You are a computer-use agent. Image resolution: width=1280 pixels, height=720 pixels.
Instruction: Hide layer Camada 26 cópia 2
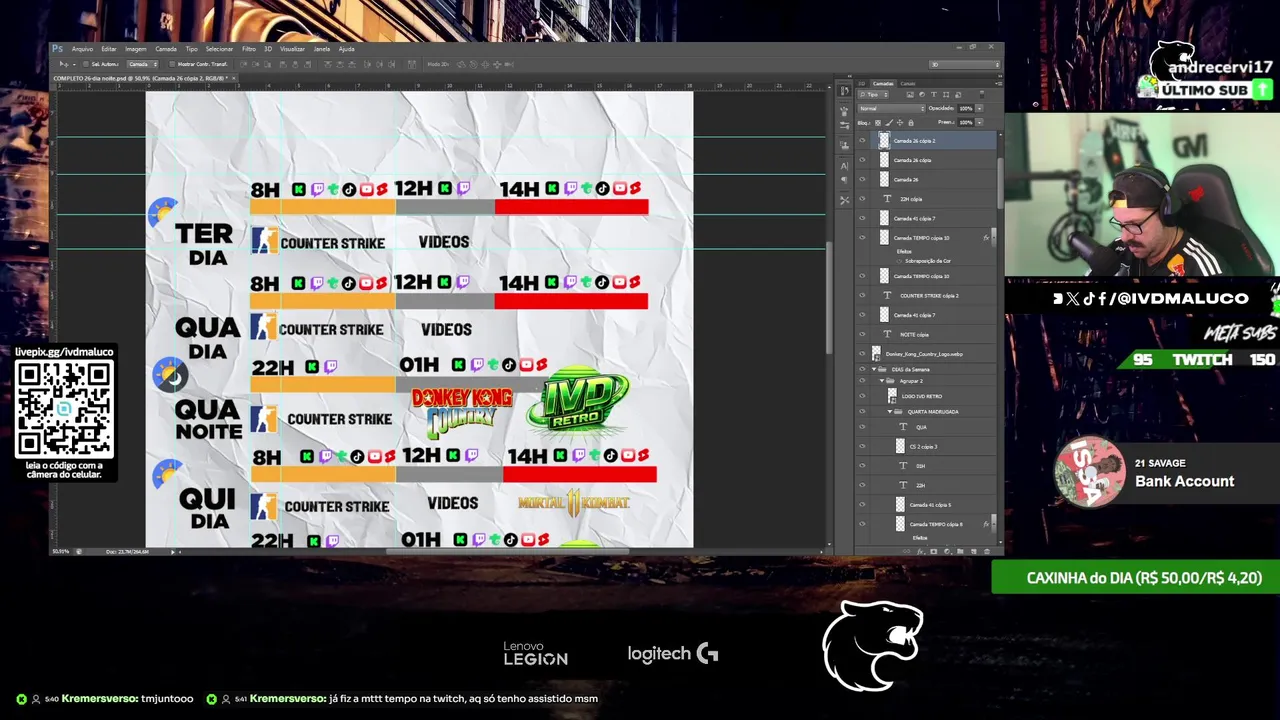(x=862, y=141)
